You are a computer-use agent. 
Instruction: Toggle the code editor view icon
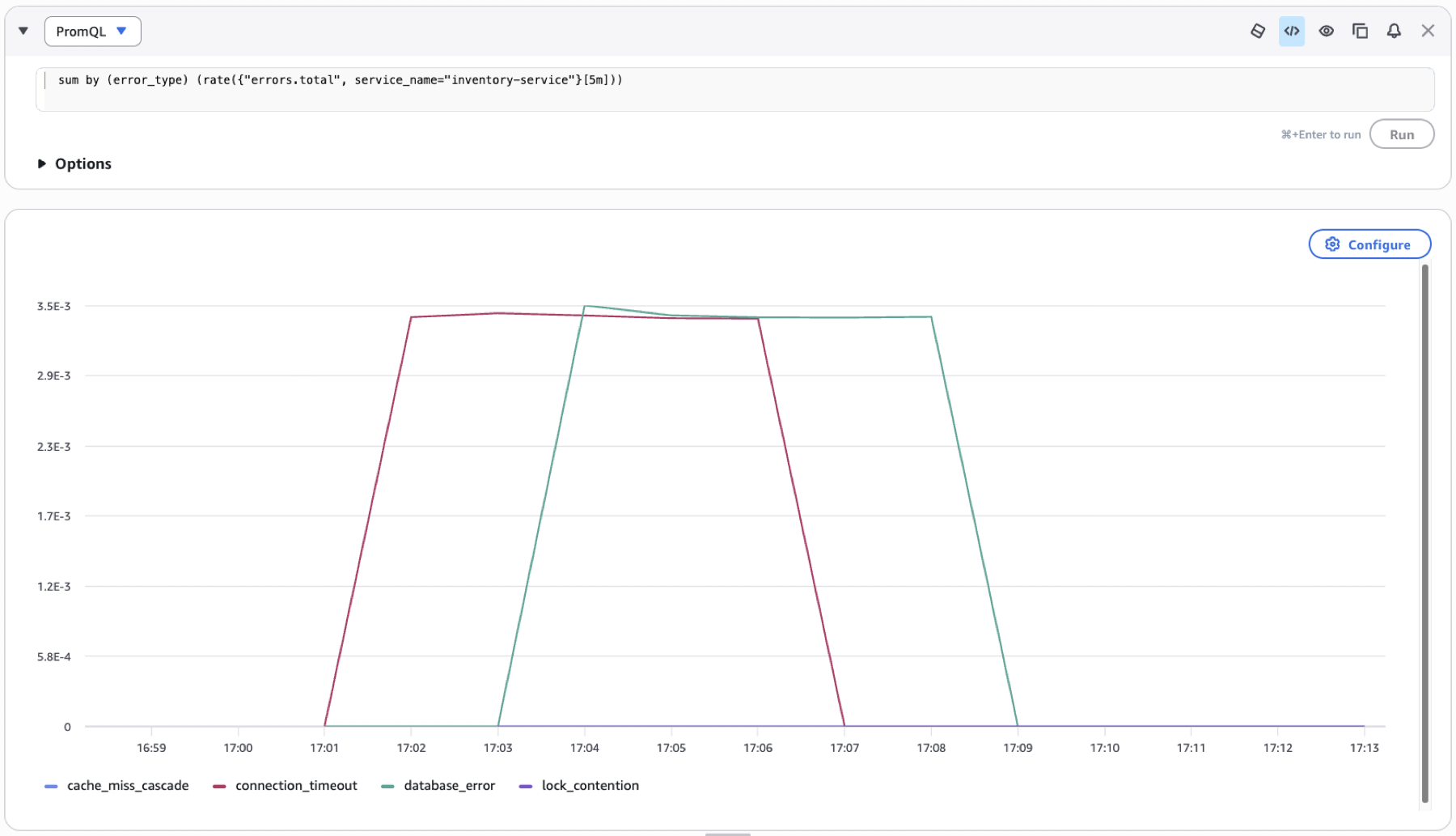(1292, 31)
